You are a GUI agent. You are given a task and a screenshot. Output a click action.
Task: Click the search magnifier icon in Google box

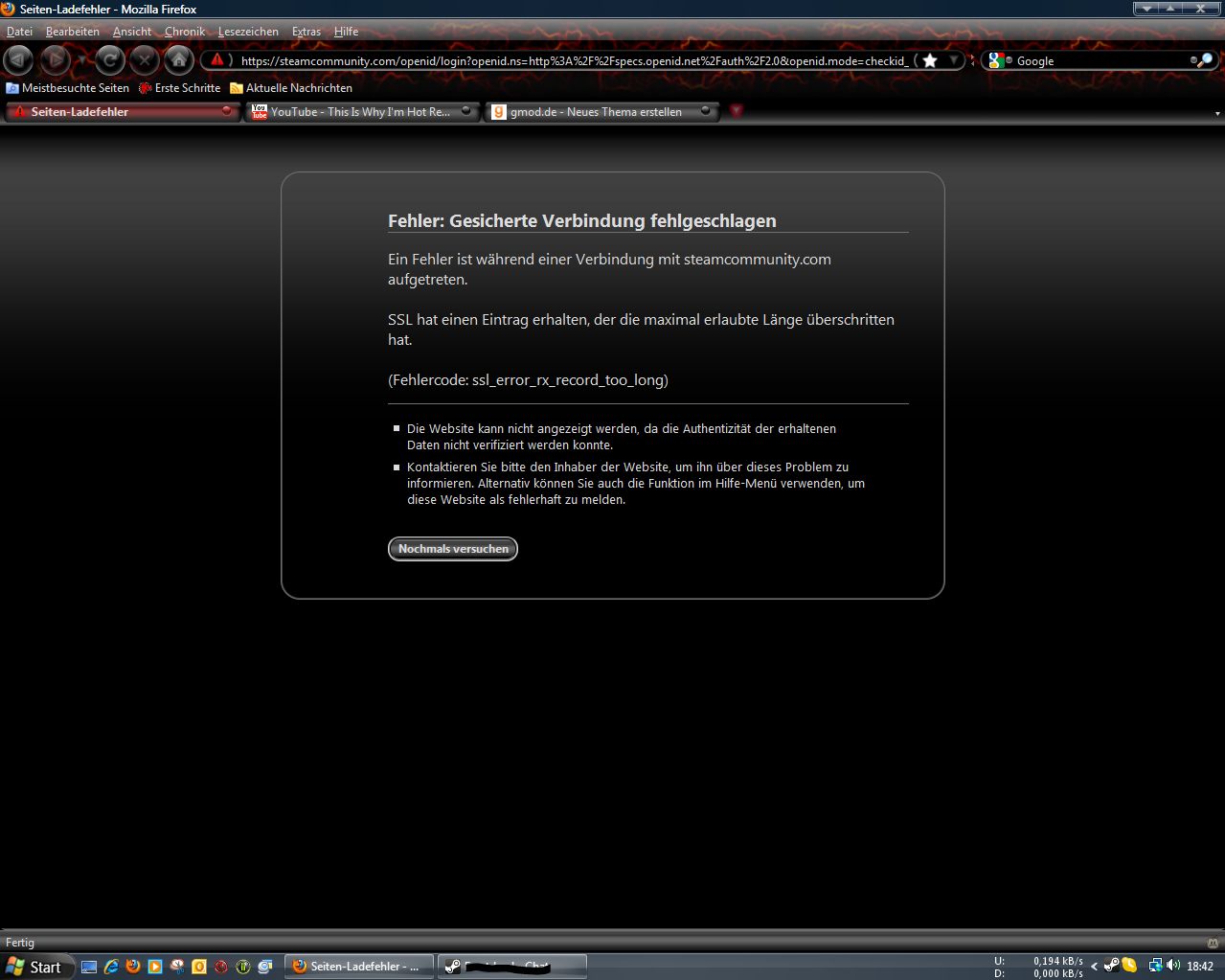1203,60
